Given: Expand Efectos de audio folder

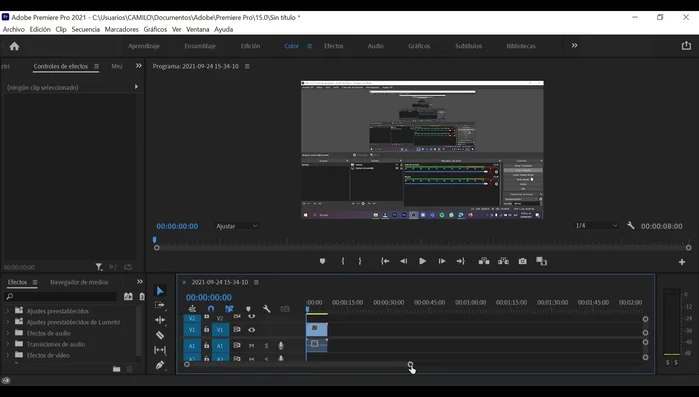Looking at the screenshot, I should click(8, 333).
